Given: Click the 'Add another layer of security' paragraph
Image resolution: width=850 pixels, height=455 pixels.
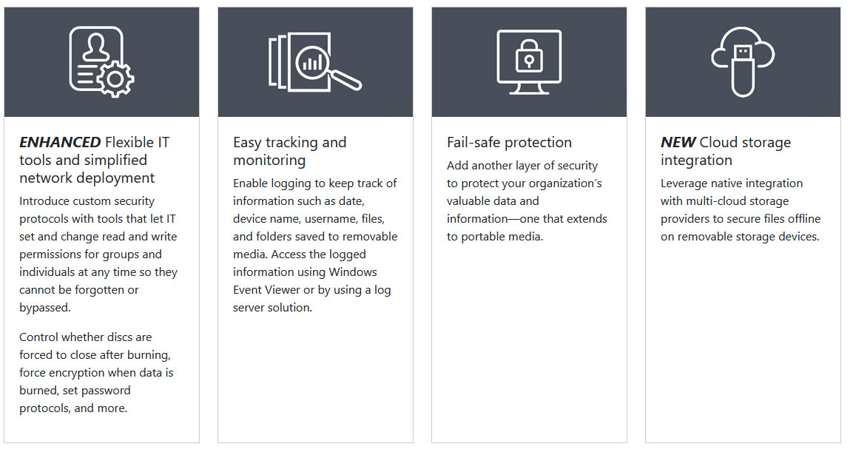Looking at the screenshot, I should [x=526, y=201].
